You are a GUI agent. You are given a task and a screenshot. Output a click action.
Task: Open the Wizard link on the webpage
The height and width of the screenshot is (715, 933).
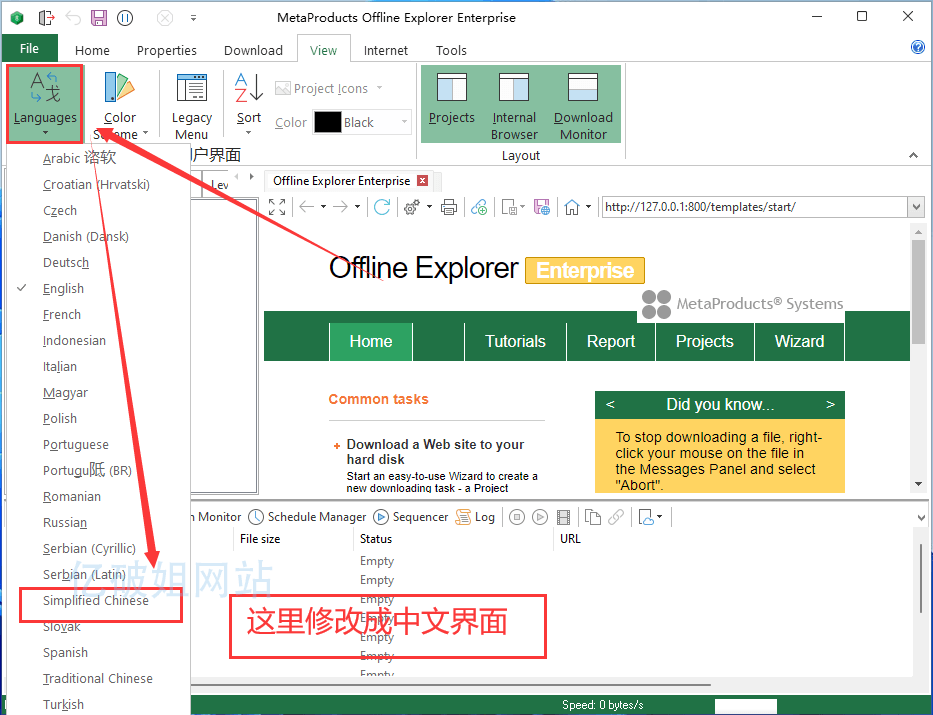click(x=799, y=341)
